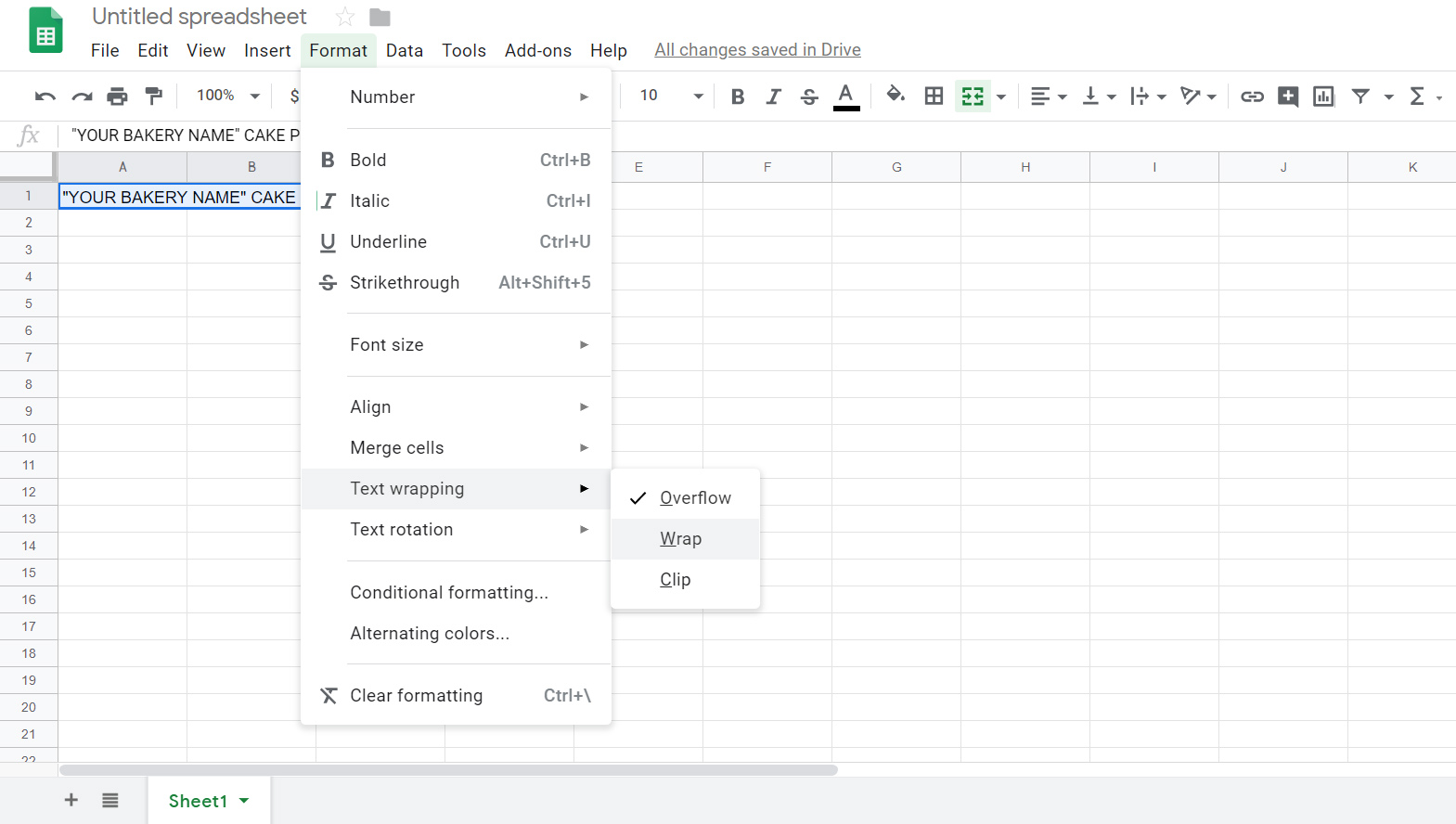Open the borders tool

pyautogui.click(x=934, y=96)
